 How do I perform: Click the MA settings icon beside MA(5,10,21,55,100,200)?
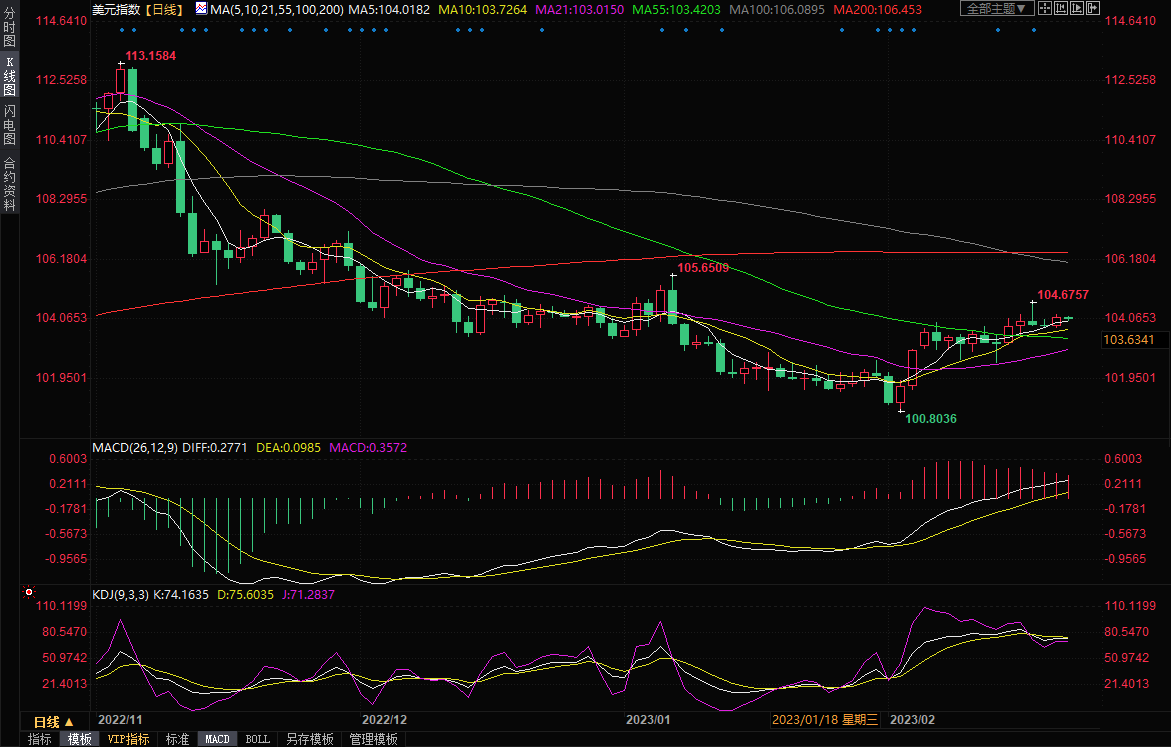(x=201, y=9)
